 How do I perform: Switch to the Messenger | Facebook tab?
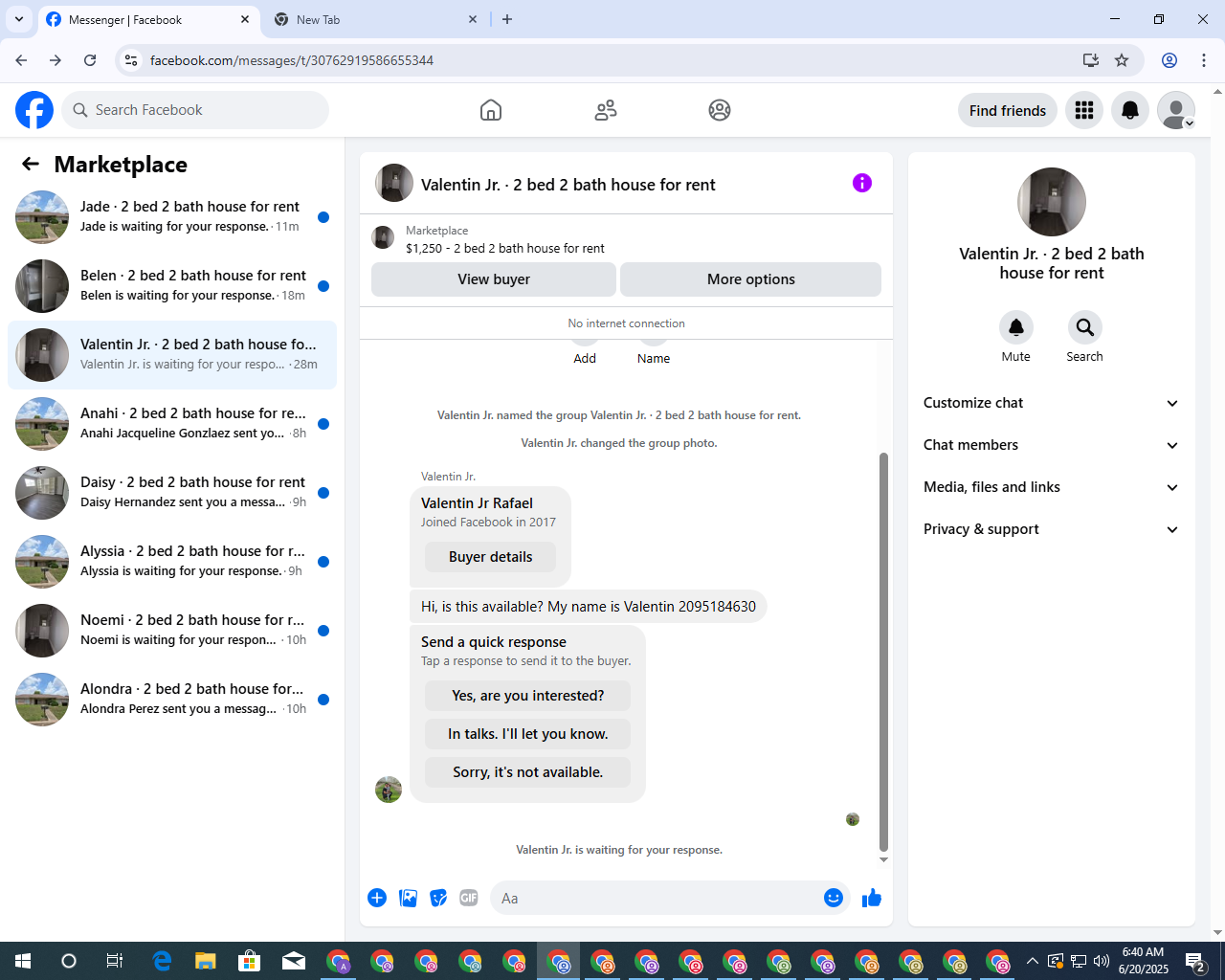[148, 19]
